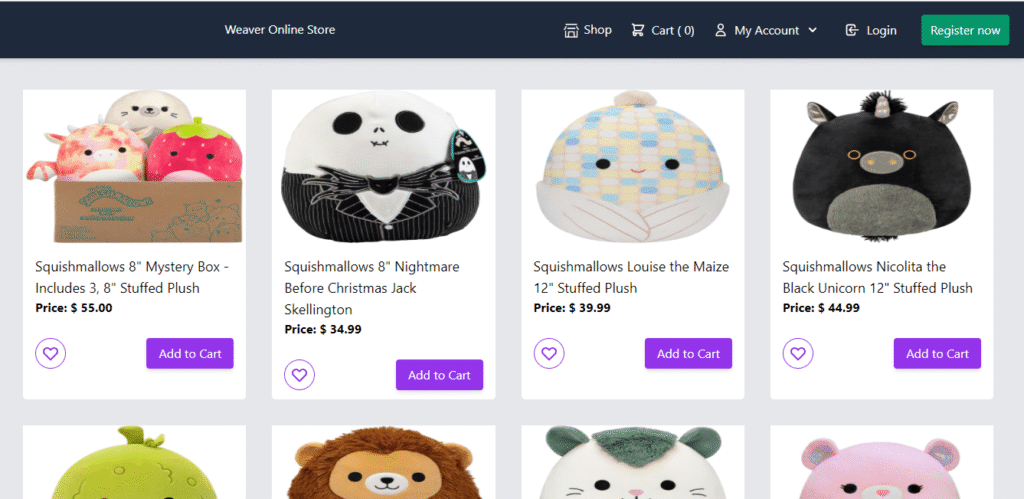This screenshot has width=1024, height=499.
Task: Toggle heart on Jack Skellington plush
Action: point(299,375)
